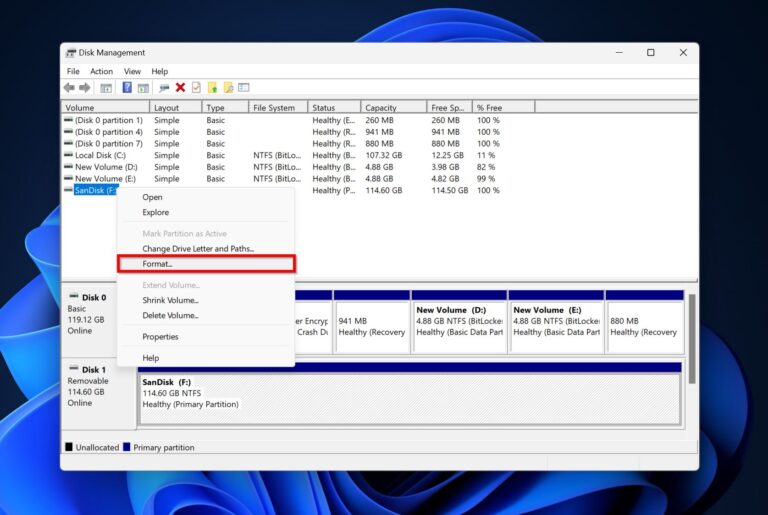768x515 pixels.
Task: Click the Back arrow in the toolbar
Action: point(71,88)
